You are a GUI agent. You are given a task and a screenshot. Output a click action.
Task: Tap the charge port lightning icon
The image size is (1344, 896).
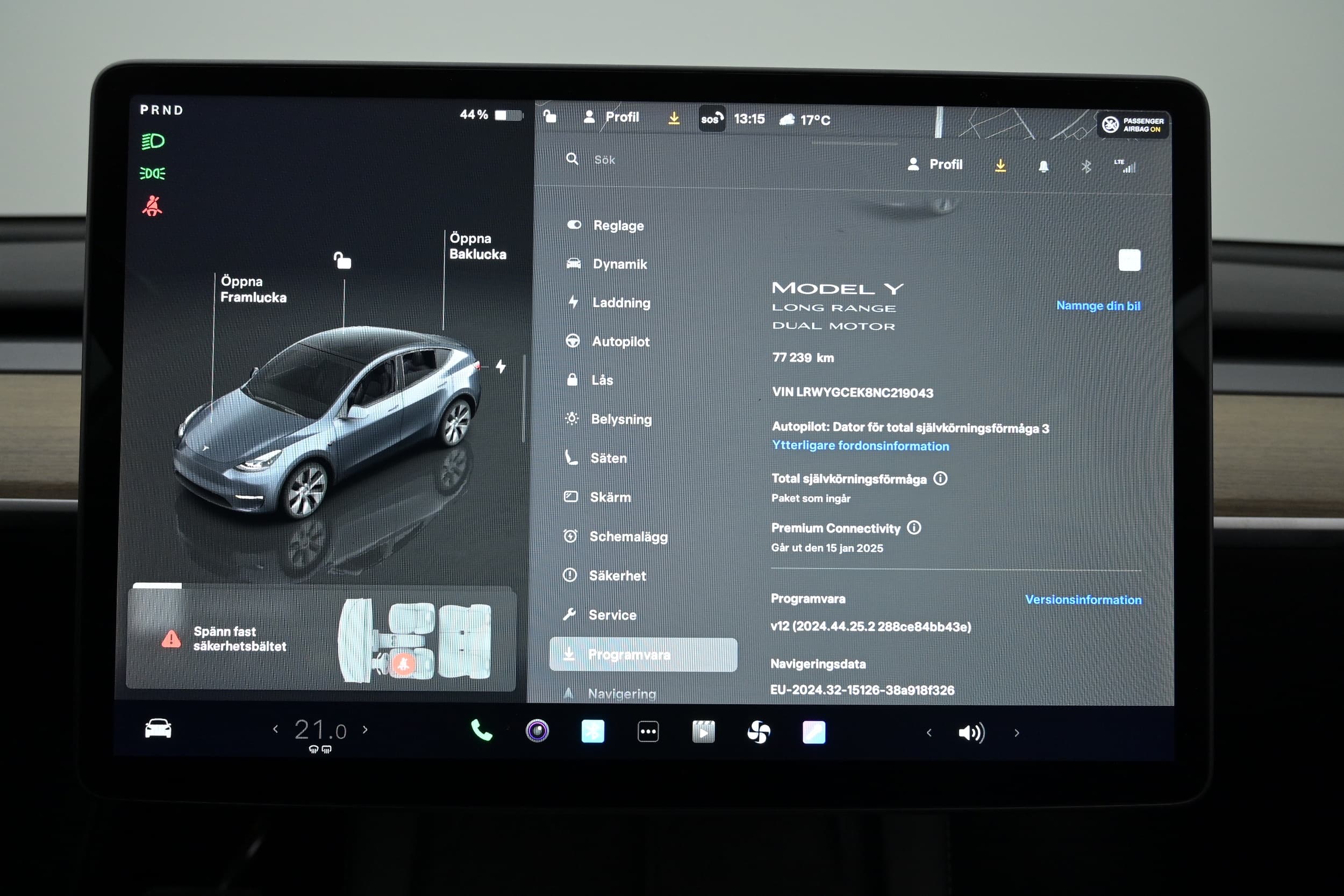pos(501,366)
